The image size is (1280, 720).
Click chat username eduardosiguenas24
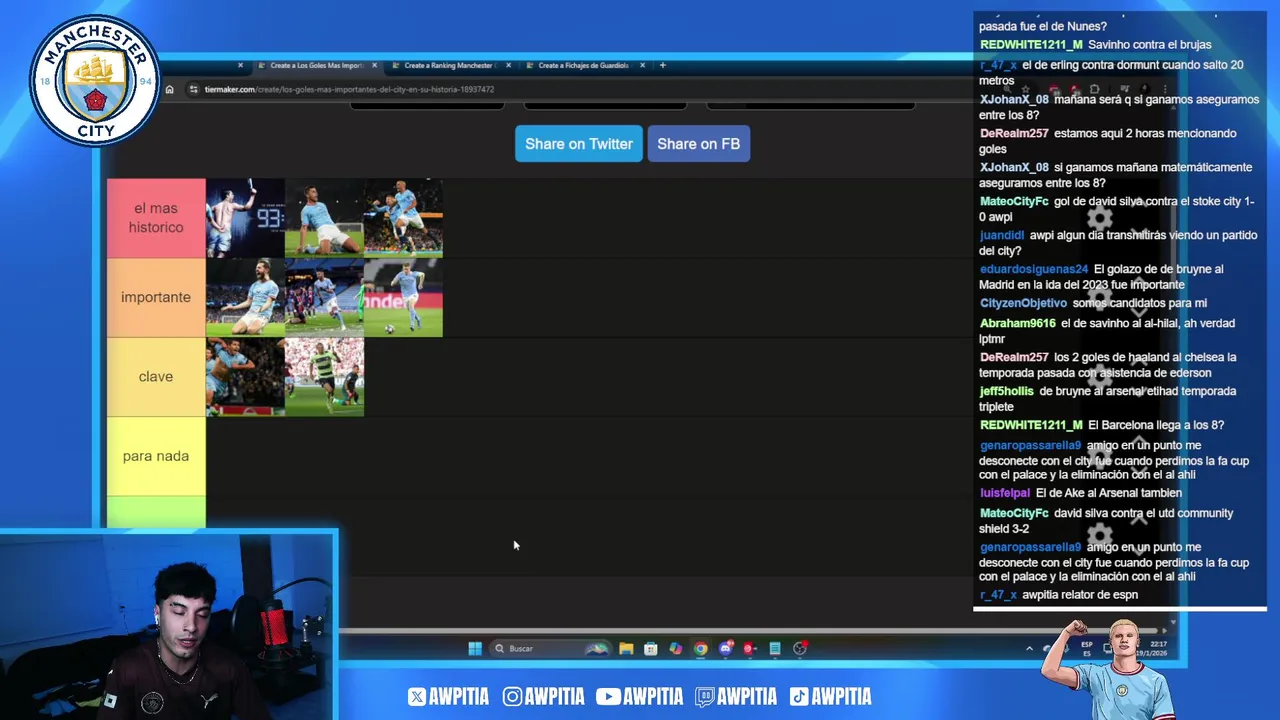point(1034,270)
